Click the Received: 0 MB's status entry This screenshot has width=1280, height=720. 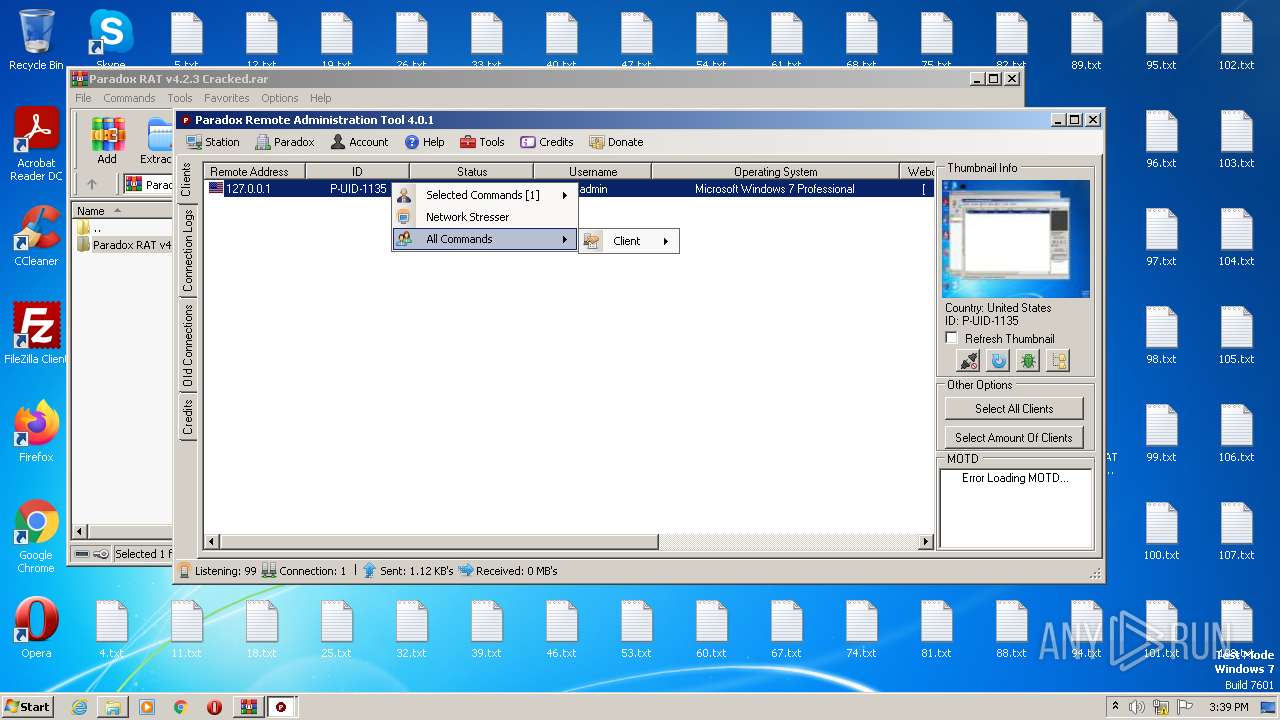pos(508,571)
